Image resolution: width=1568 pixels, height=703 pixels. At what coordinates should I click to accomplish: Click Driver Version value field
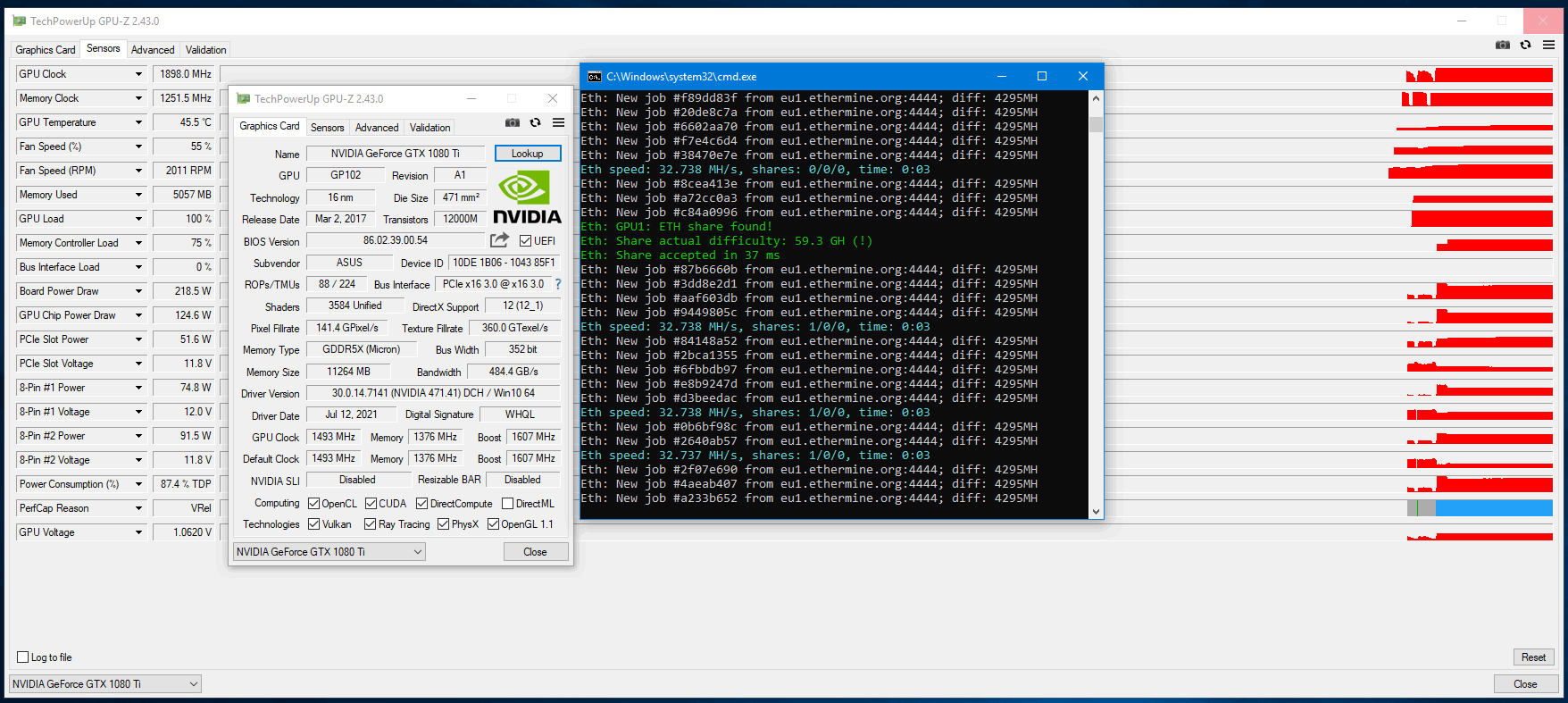pyautogui.click(x=433, y=393)
